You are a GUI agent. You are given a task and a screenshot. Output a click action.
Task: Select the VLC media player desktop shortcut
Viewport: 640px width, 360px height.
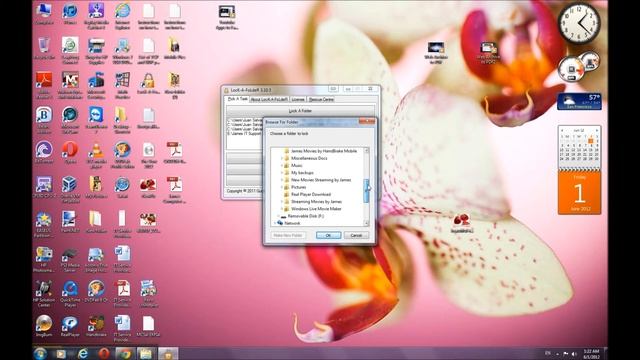click(96, 155)
